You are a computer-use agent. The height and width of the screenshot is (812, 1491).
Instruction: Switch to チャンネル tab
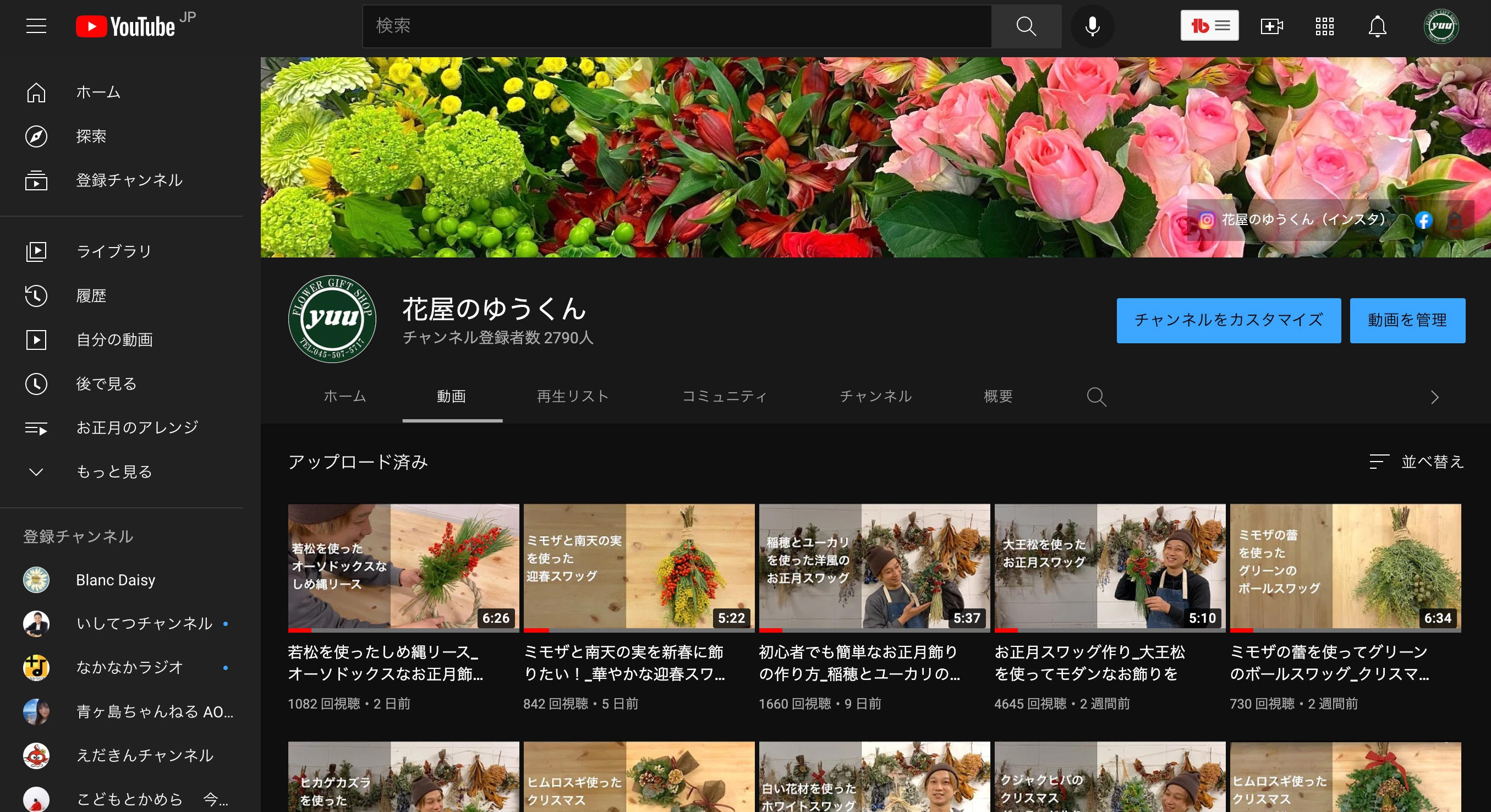click(x=876, y=397)
